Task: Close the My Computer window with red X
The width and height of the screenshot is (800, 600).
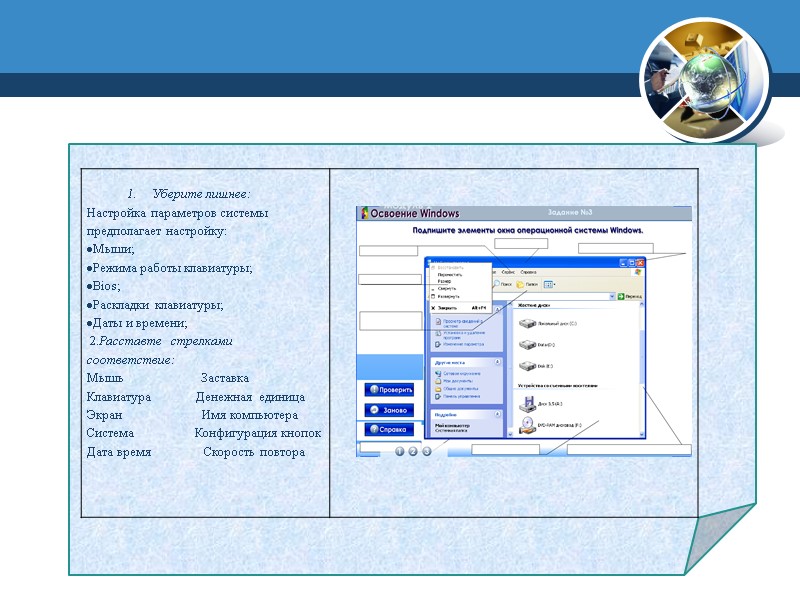Action: [x=640, y=263]
